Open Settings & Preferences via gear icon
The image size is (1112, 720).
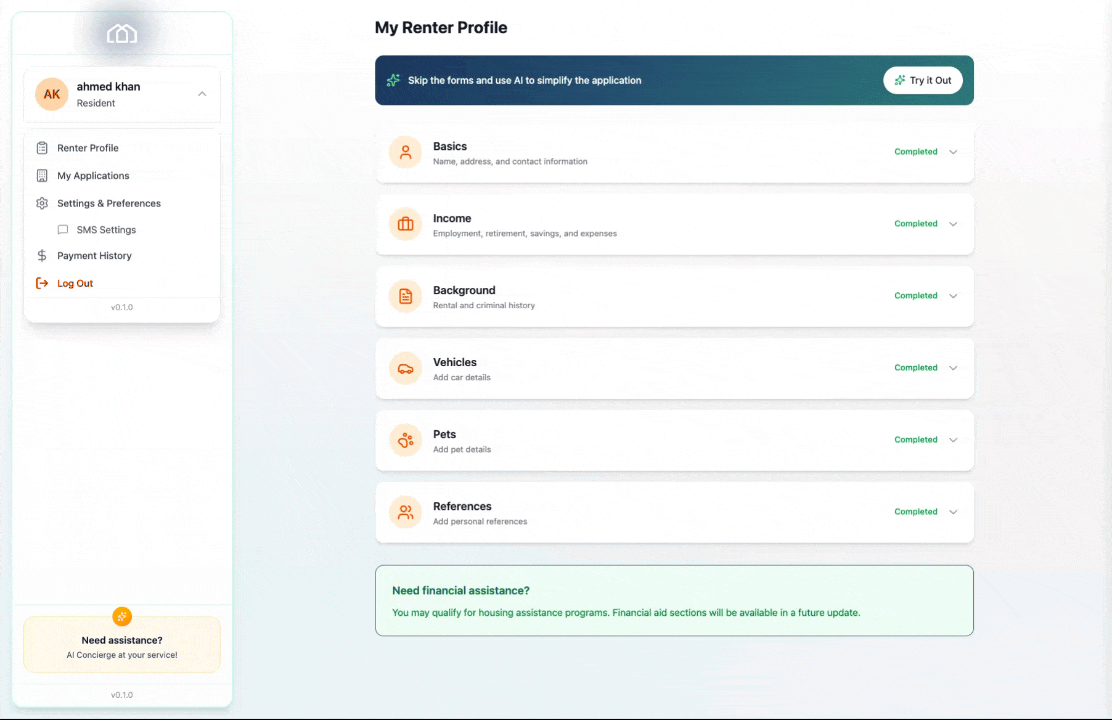(41, 203)
